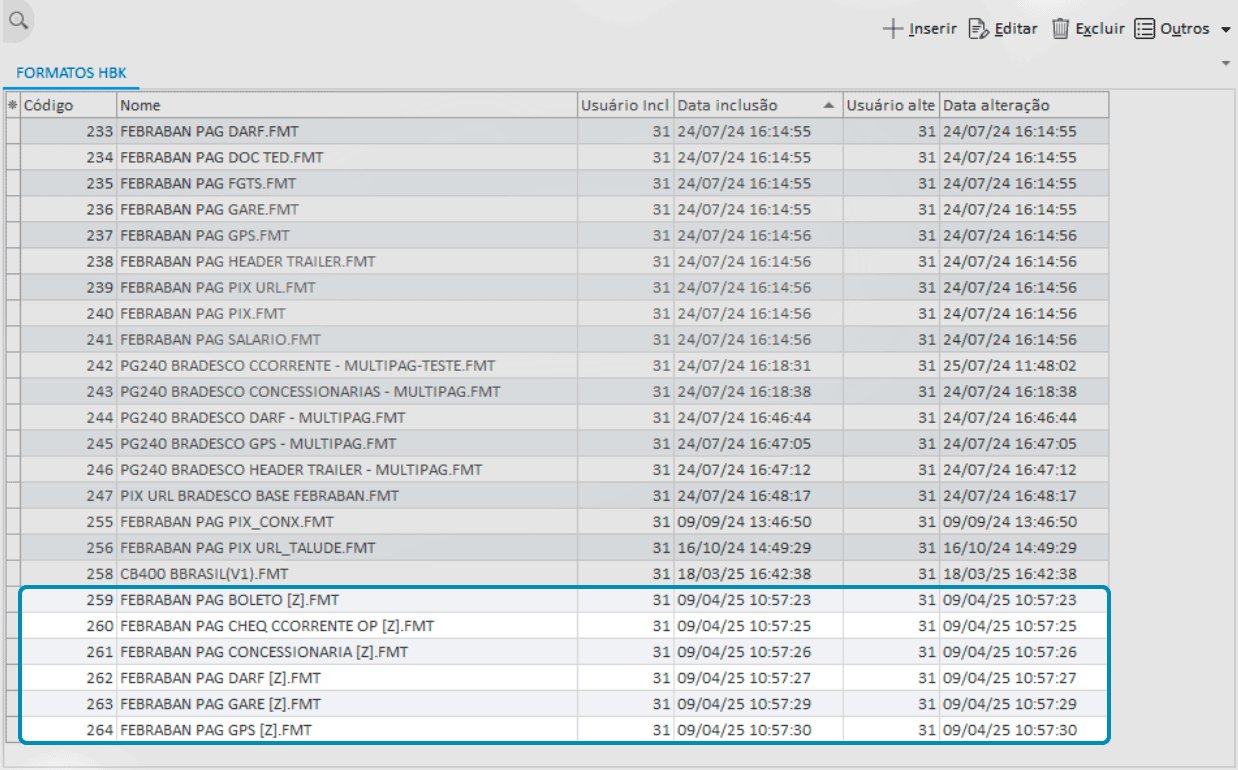This screenshot has width=1238, height=770.
Task: Select the FORMATOS HBK tab
Action: tap(71, 73)
